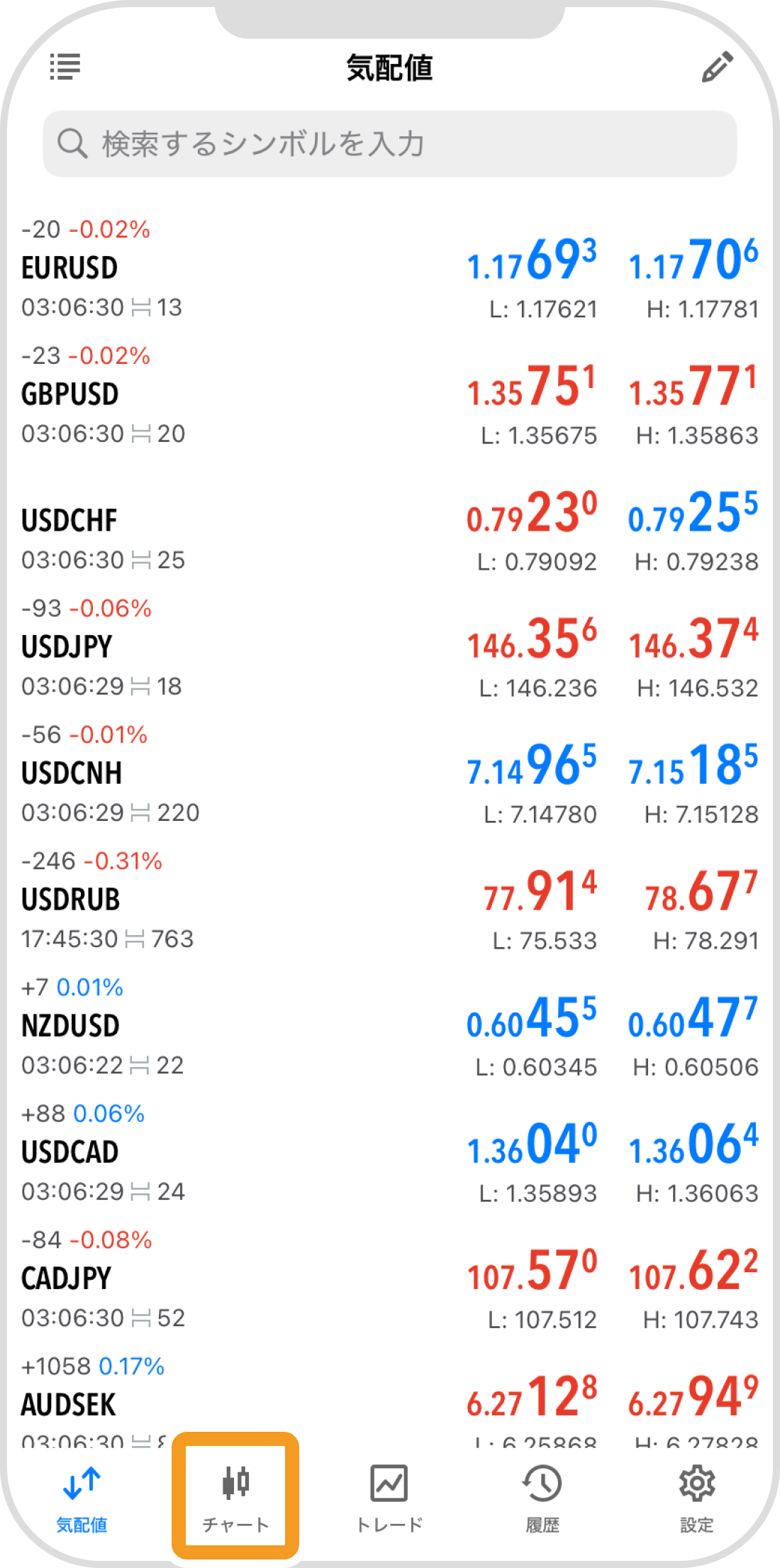The image size is (780, 1568).
Task: Open the トレード trade tab
Action: coord(389,1495)
